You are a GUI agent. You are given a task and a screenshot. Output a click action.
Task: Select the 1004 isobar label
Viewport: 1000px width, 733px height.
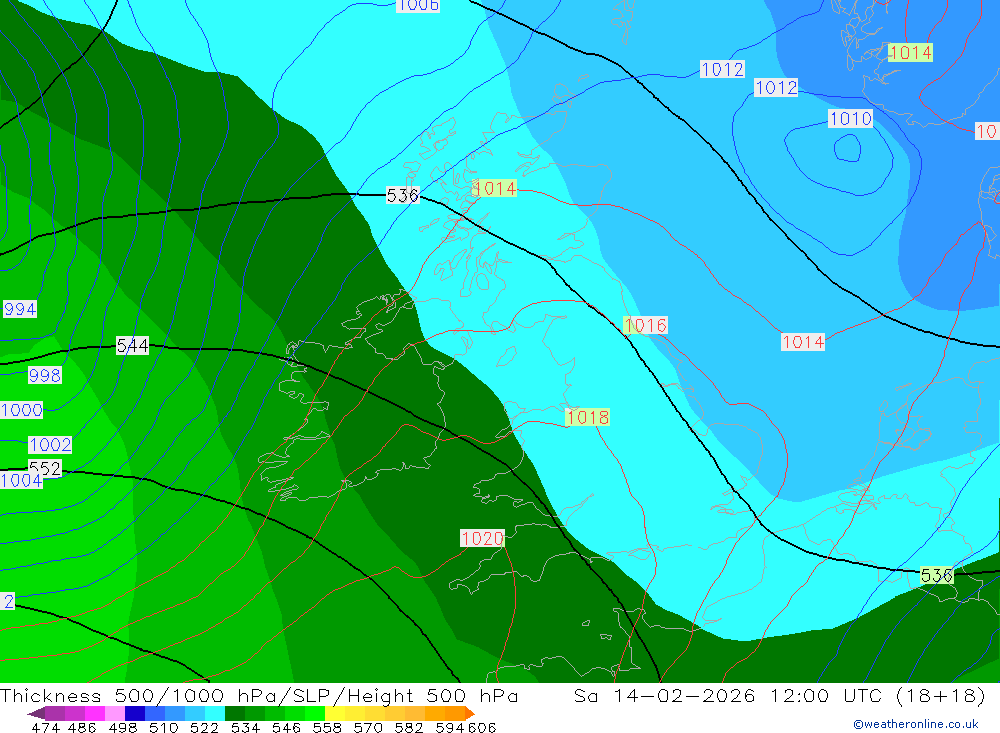(21, 480)
